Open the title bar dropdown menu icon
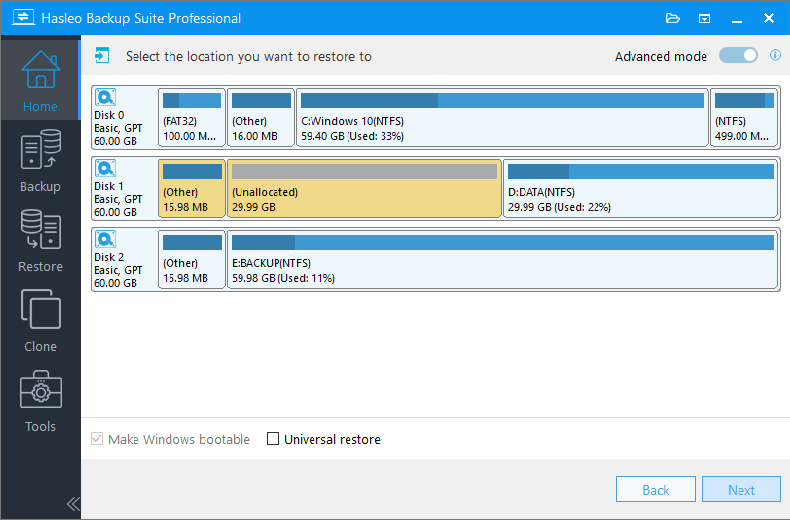The height and width of the screenshot is (520, 790). click(704, 19)
